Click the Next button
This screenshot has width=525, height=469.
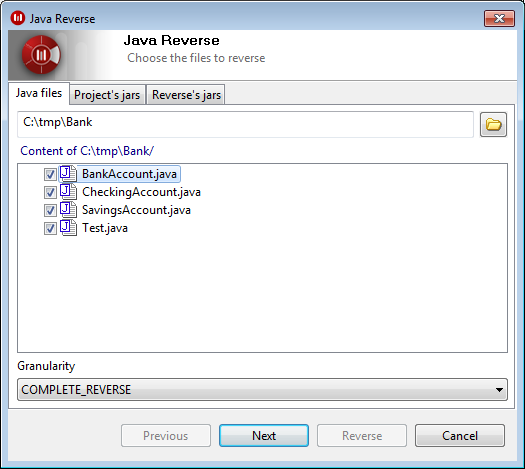tap(264, 436)
